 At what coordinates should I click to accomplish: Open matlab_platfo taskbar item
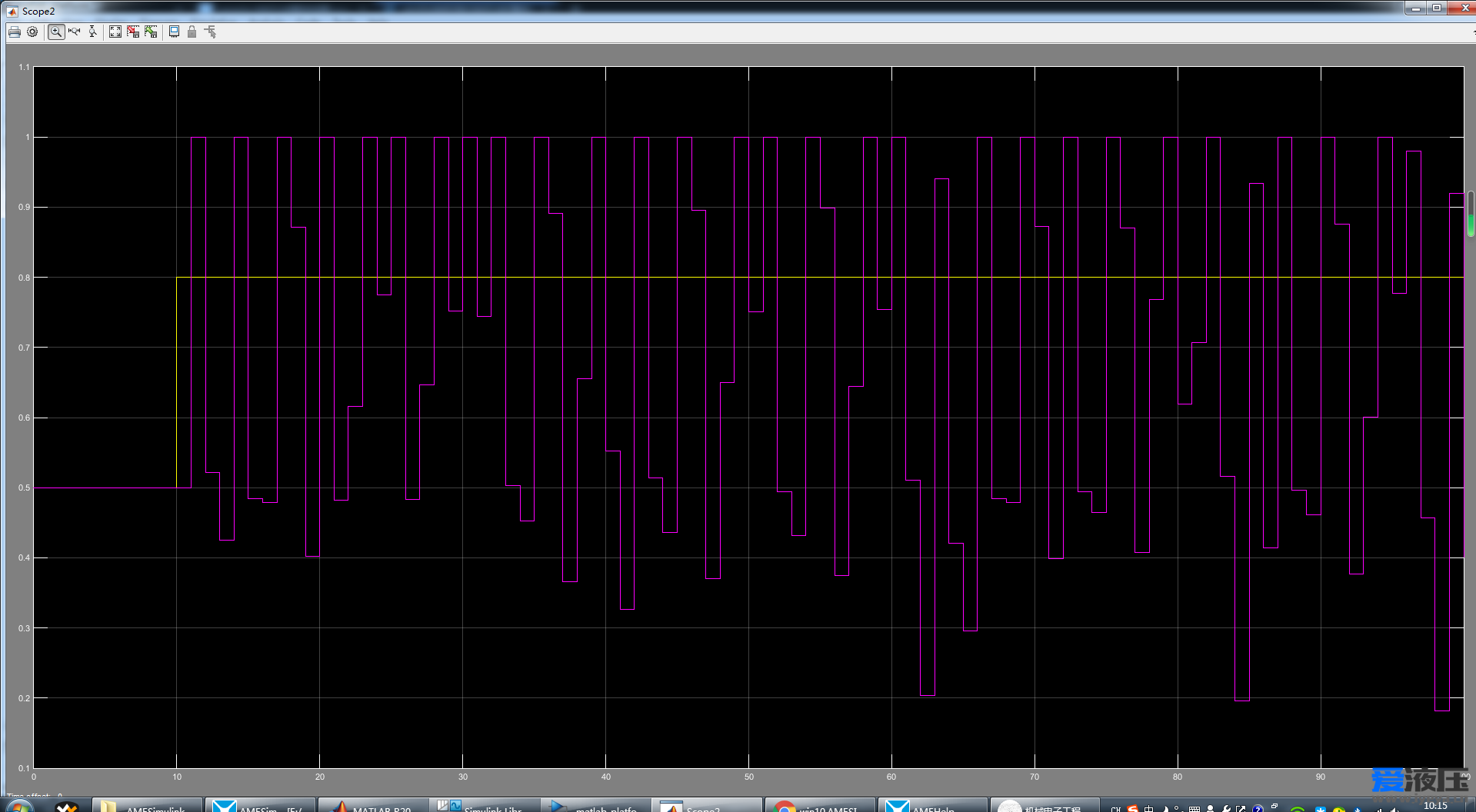pos(596,805)
